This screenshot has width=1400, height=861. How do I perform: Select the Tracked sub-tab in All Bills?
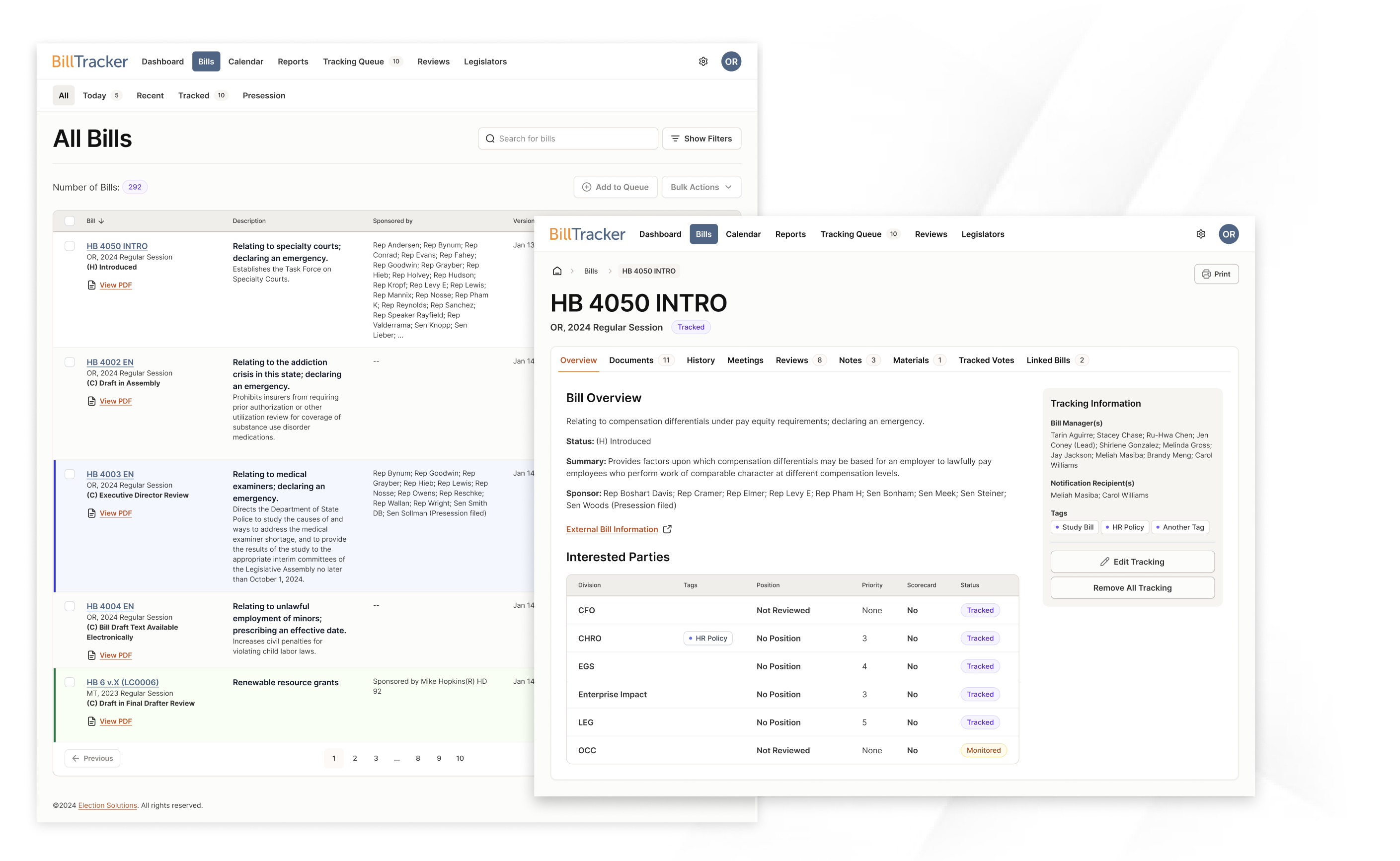pyautogui.click(x=203, y=96)
